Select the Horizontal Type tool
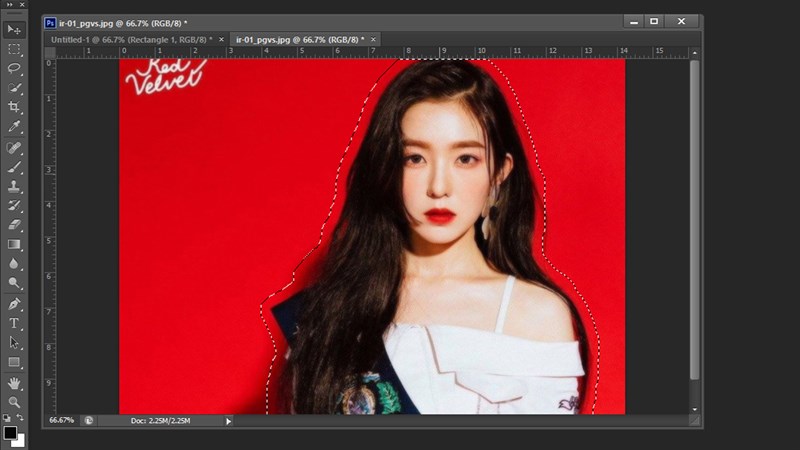 point(14,323)
